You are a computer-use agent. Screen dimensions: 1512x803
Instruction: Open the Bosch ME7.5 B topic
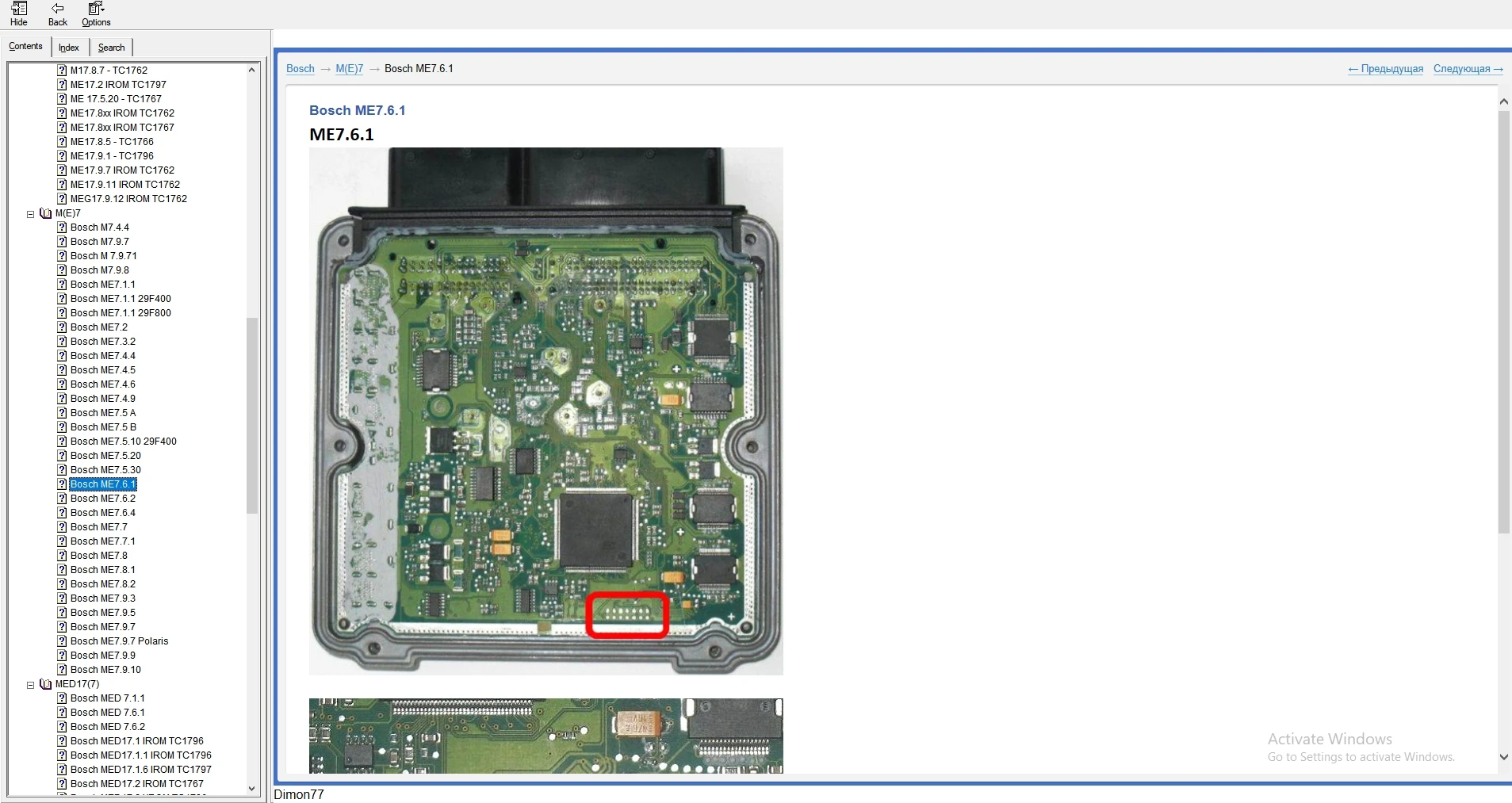pyautogui.click(x=103, y=427)
